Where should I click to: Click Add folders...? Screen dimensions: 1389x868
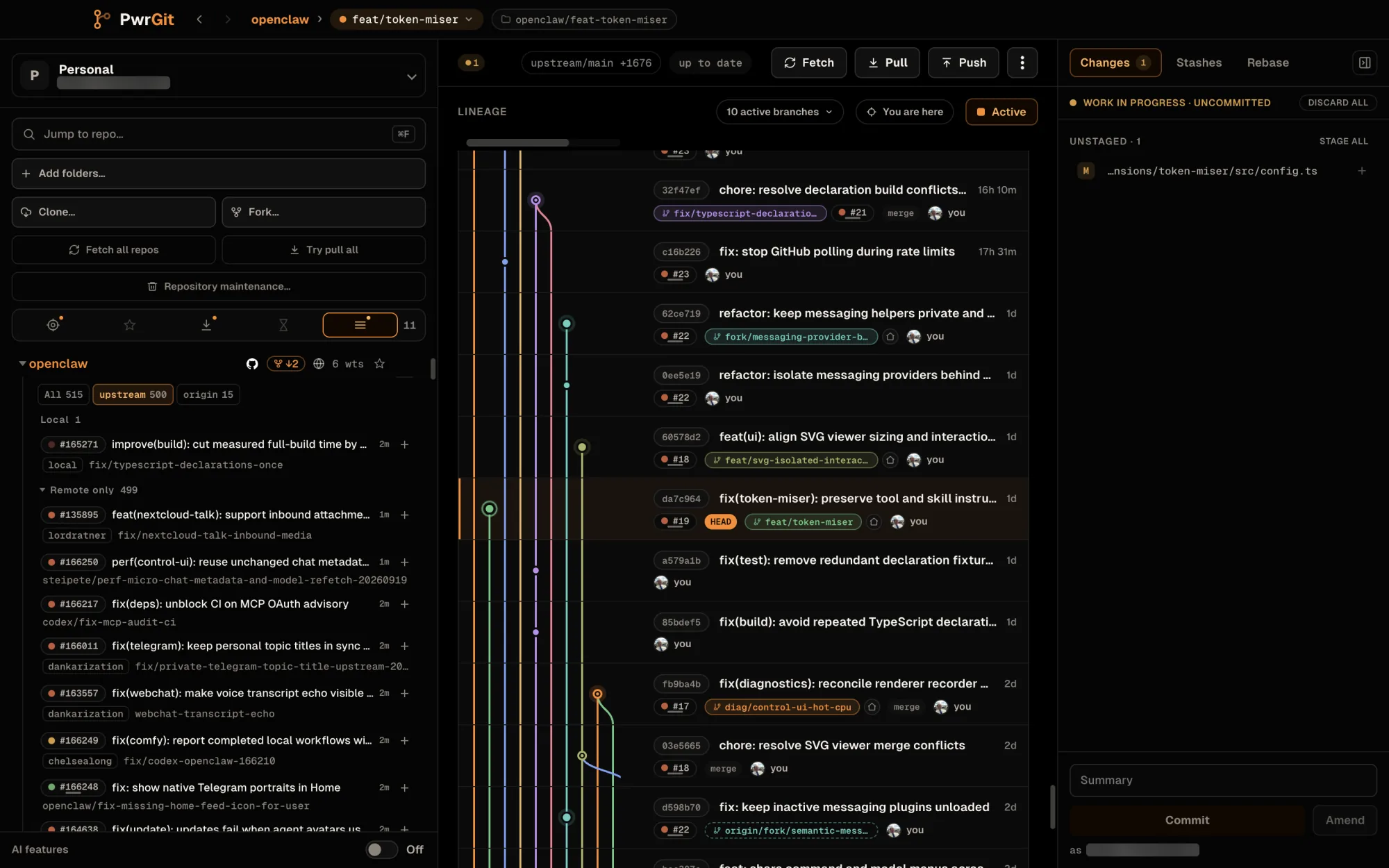(218, 174)
